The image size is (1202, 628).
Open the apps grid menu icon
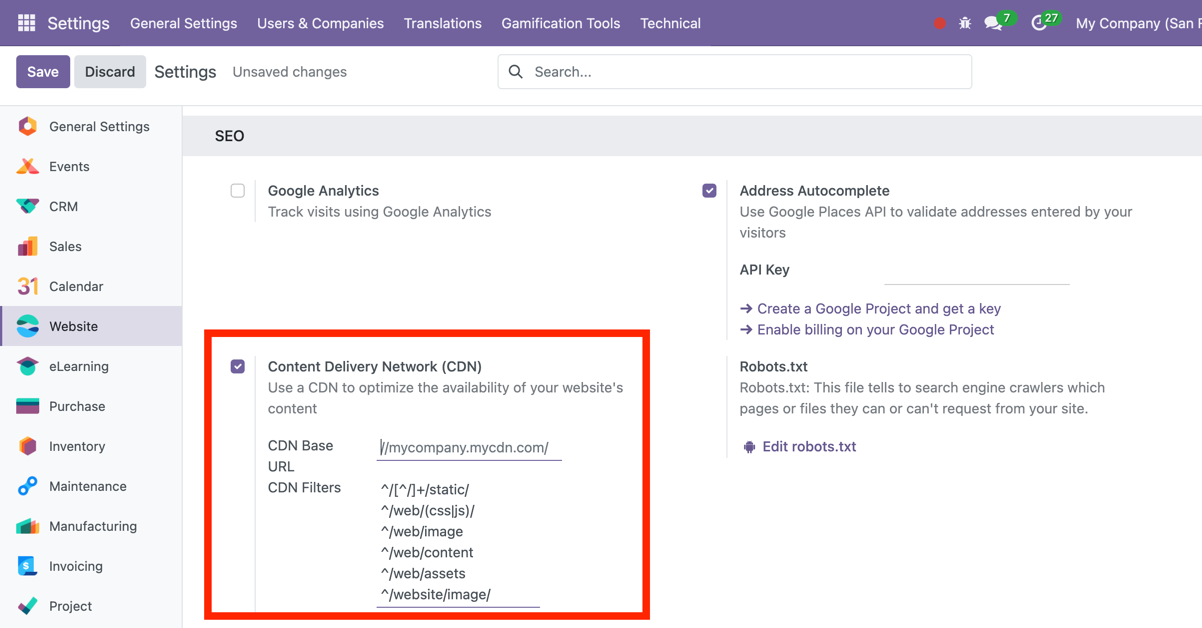[x=27, y=22]
